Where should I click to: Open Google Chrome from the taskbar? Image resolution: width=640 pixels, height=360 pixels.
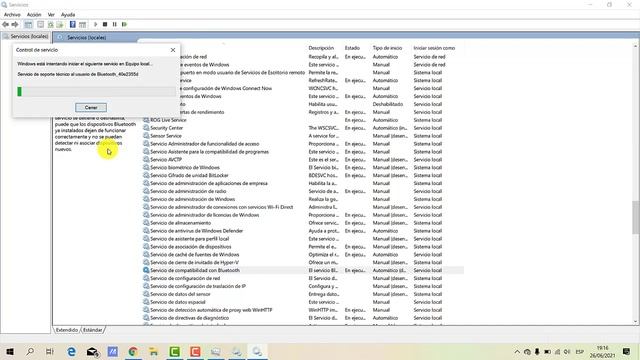point(133,351)
